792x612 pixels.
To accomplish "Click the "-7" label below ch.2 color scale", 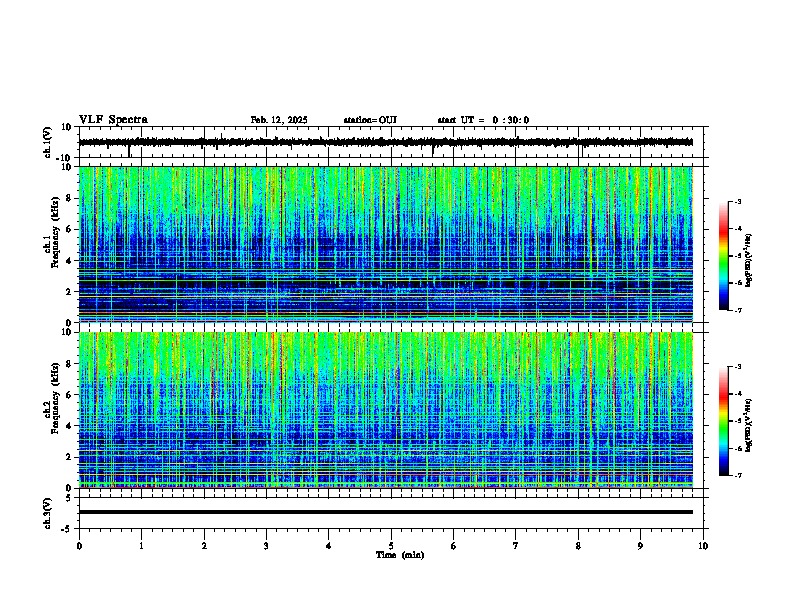I will pyautogui.click(x=738, y=476).
